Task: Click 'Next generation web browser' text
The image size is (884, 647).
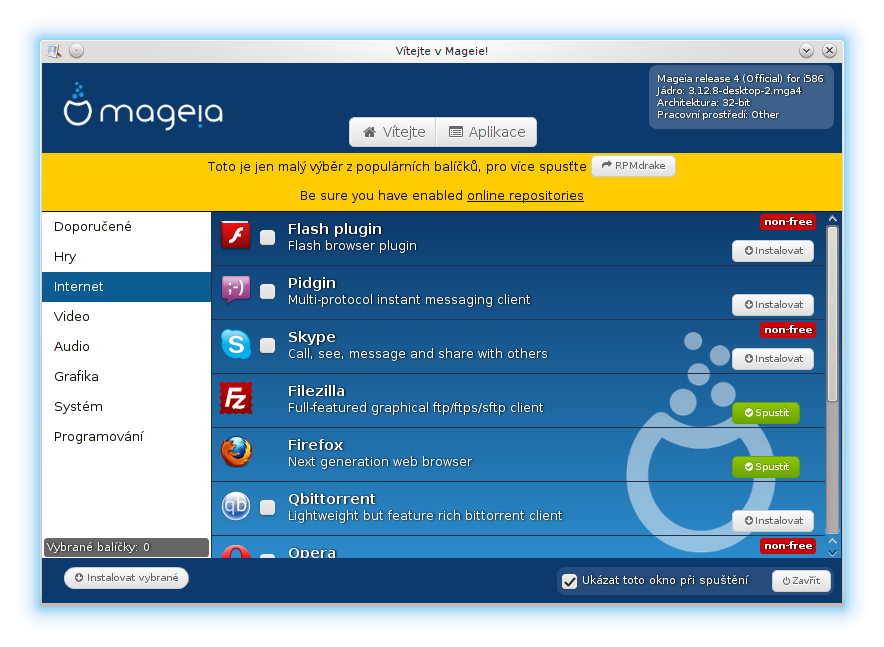Action: 380,462
